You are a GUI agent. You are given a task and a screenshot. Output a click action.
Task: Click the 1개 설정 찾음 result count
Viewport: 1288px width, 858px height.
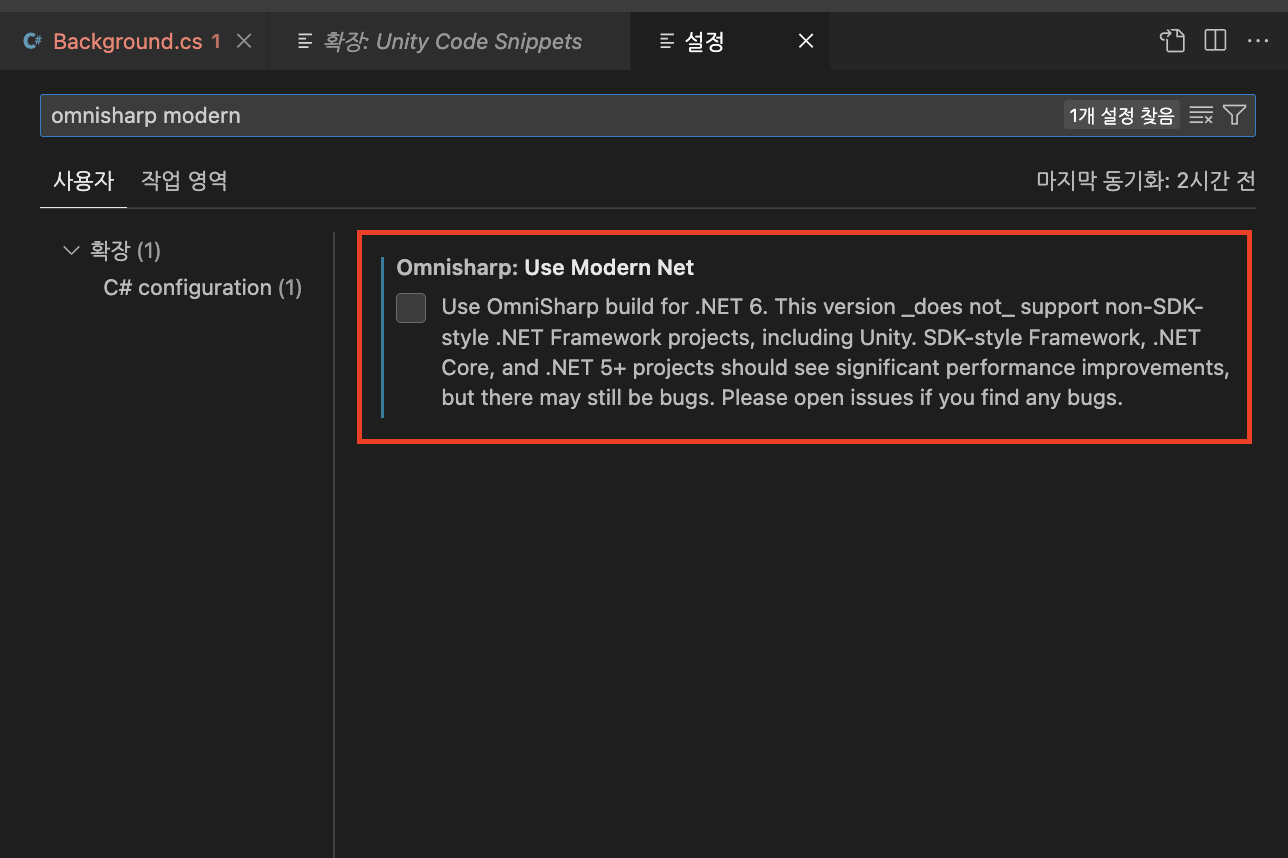point(1121,115)
